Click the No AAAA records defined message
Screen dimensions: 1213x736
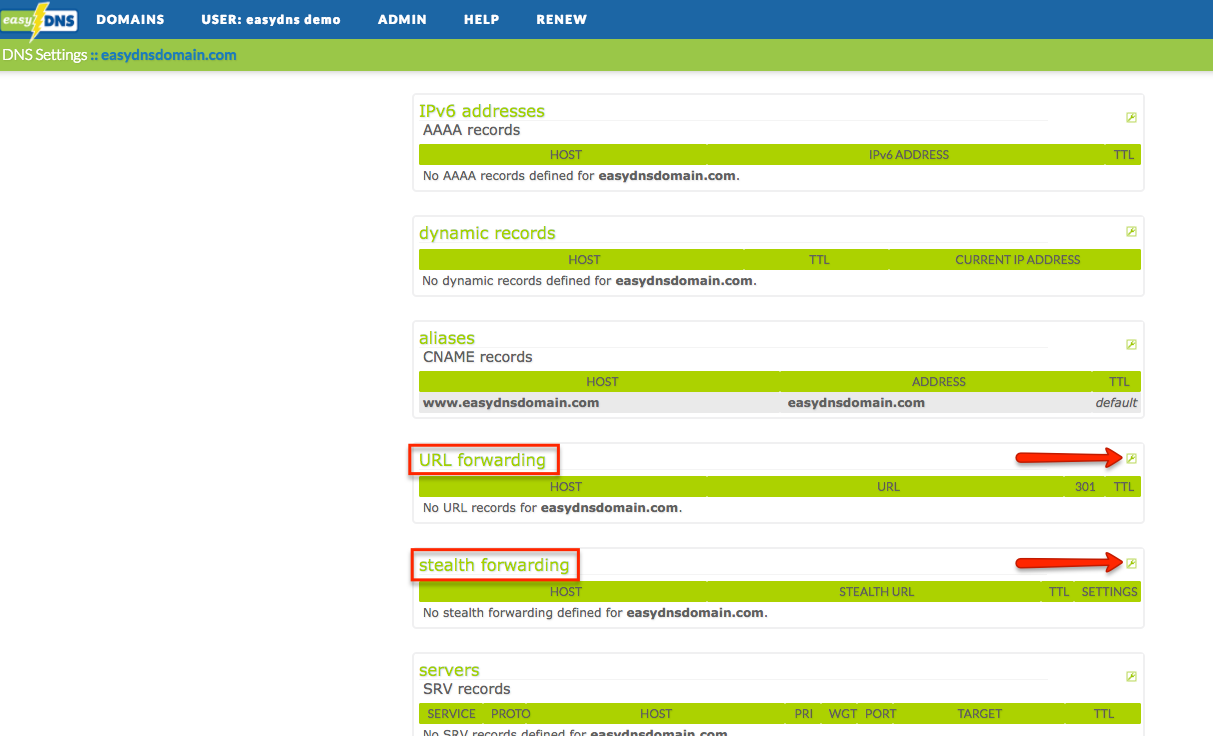click(581, 176)
